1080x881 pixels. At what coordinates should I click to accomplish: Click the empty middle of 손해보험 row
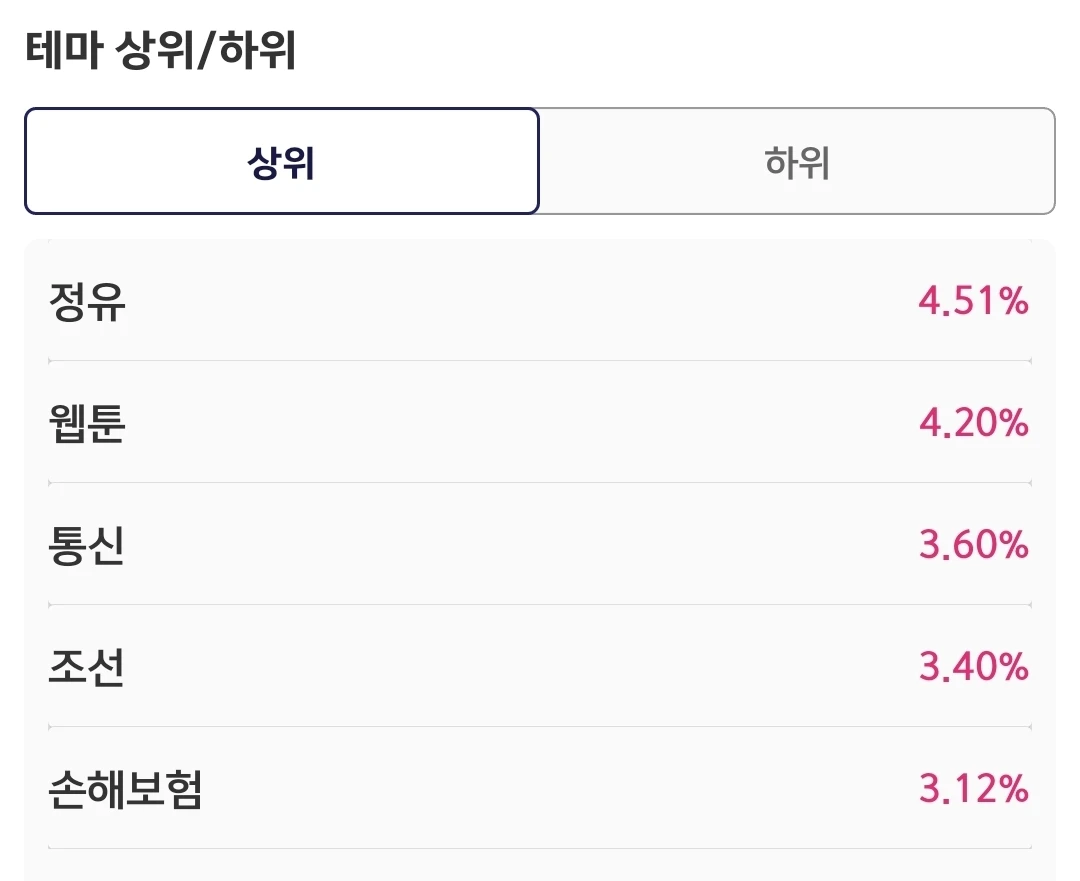tap(561, 789)
